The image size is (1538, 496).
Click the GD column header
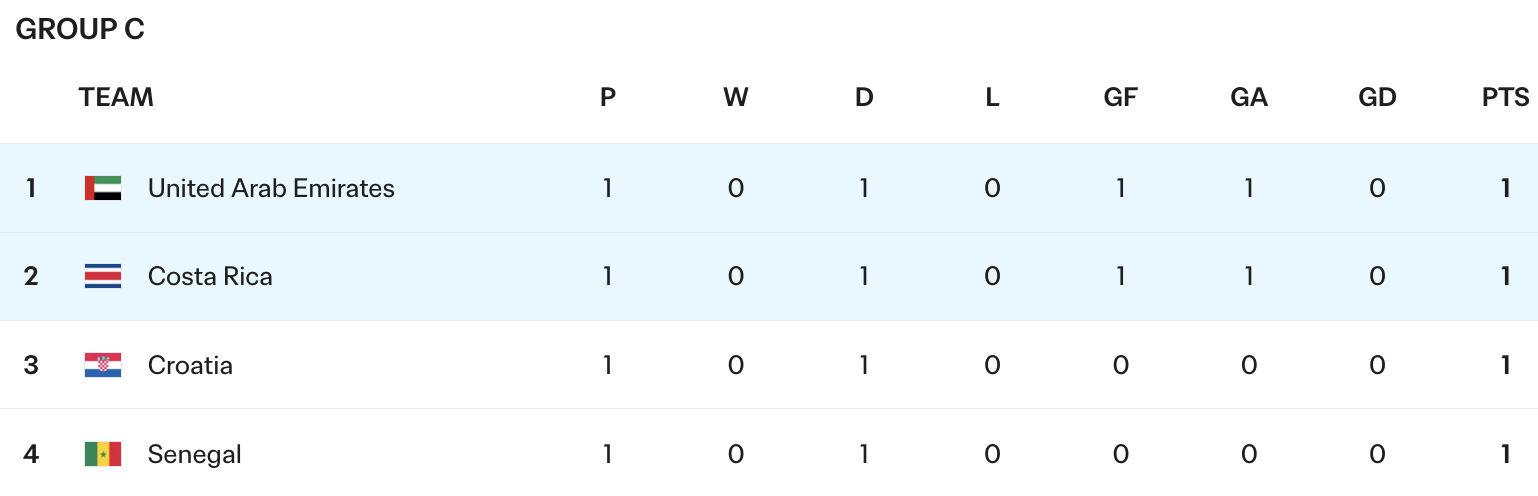[1377, 97]
